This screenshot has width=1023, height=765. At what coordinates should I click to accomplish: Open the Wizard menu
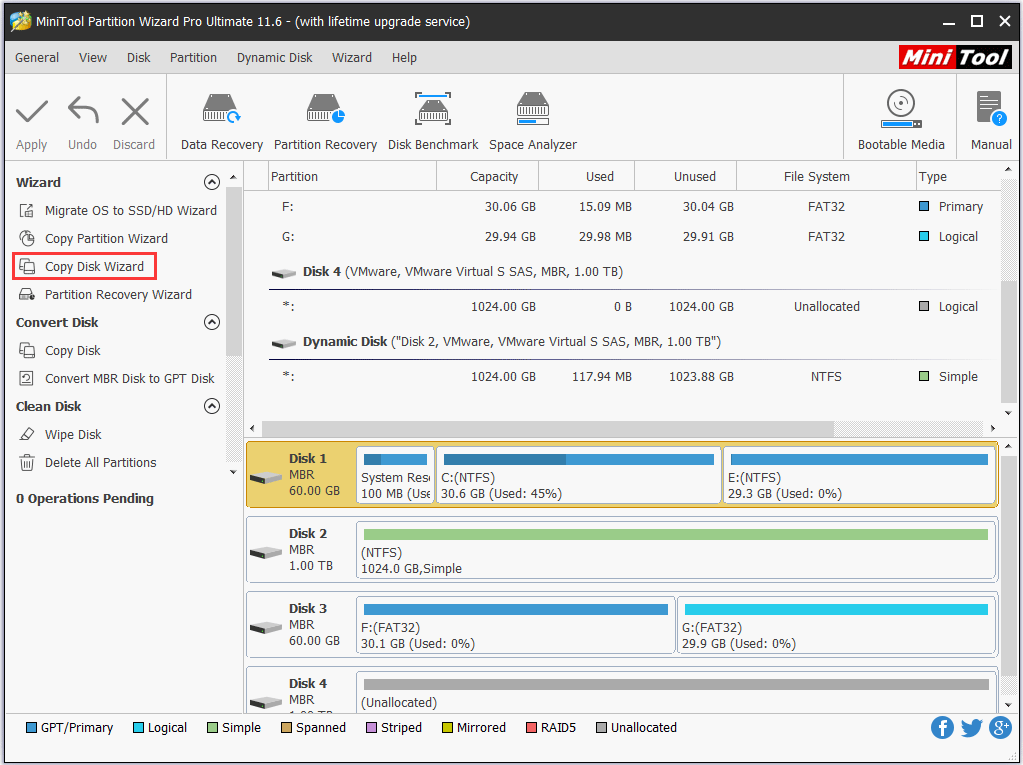(352, 57)
